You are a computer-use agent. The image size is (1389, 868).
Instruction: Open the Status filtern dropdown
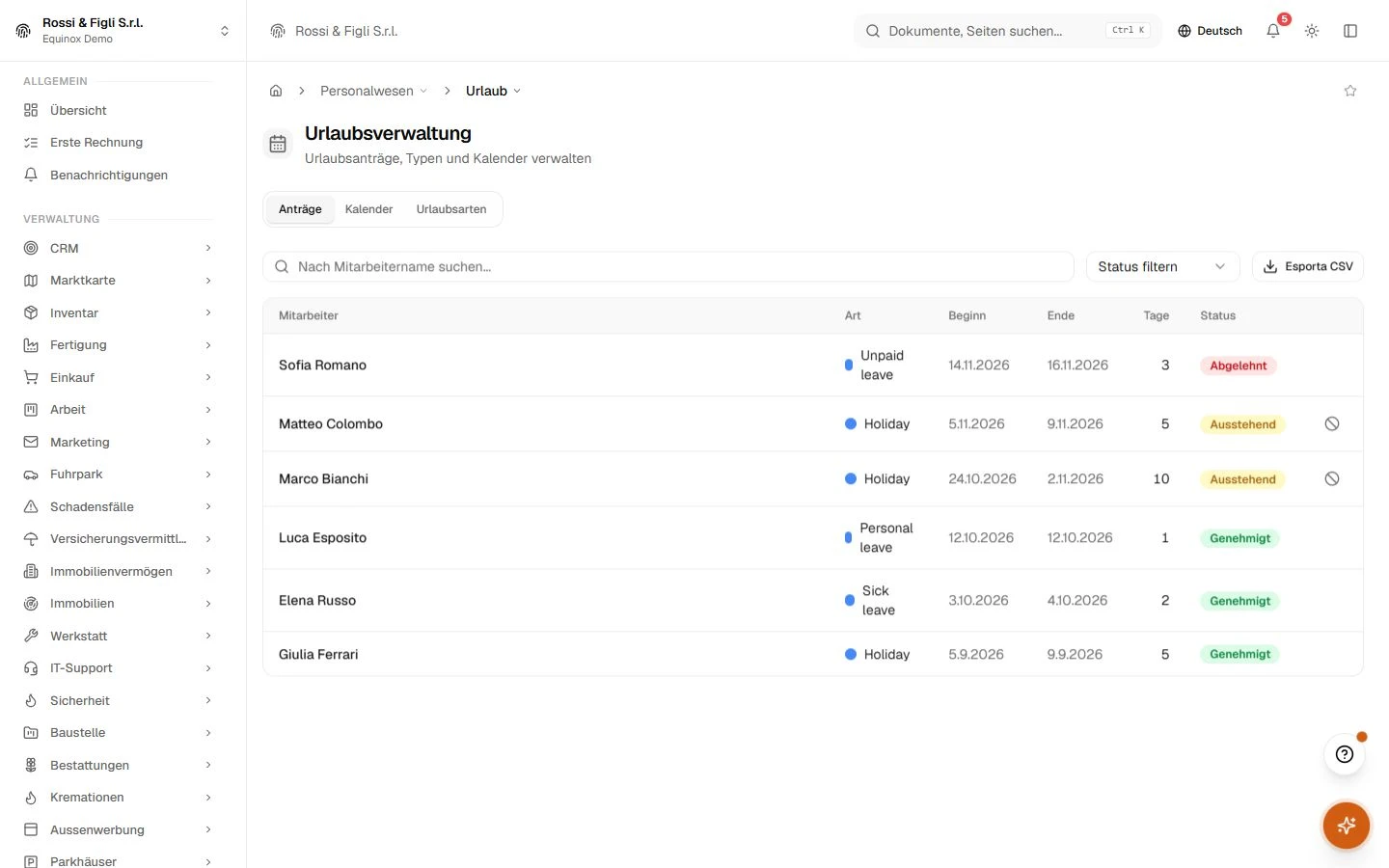[x=1162, y=266]
